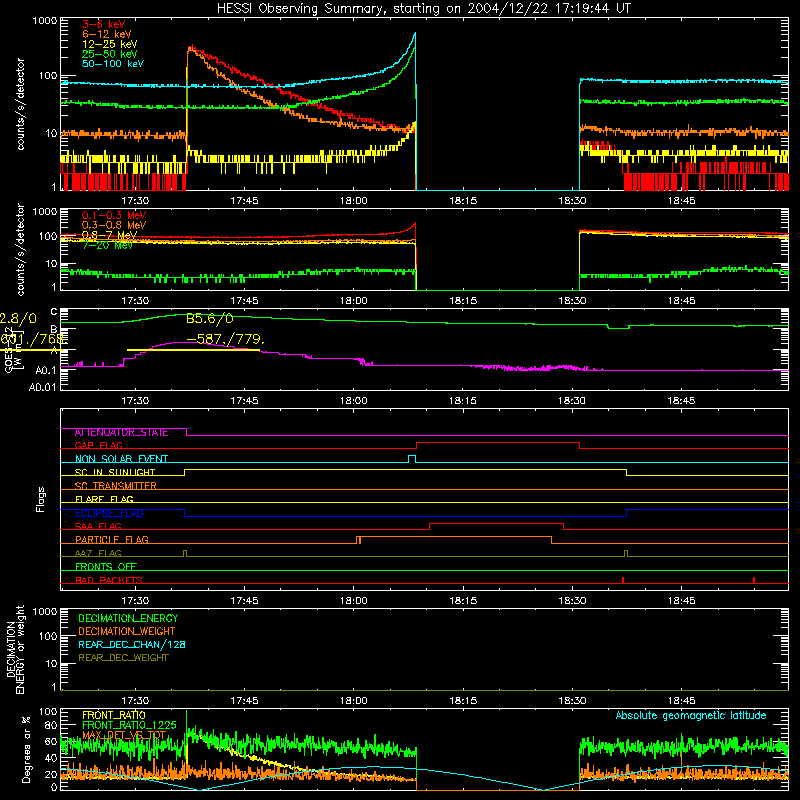This screenshot has width=800, height=800.
Task: Click the NON_SOLAR_EVENT pulse near 18:08
Action: click(x=412, y=458)
